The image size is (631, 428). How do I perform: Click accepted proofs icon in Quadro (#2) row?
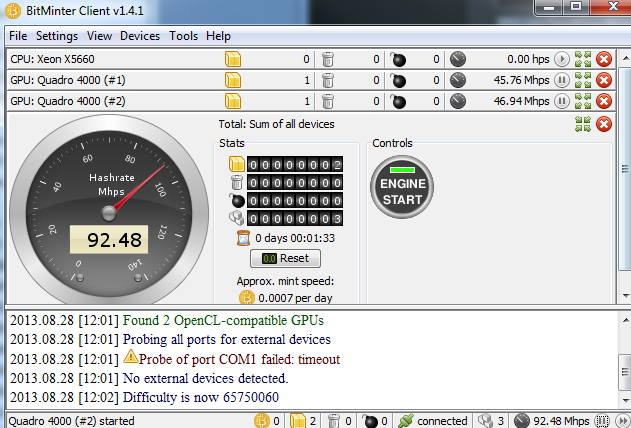click(233, 101)
